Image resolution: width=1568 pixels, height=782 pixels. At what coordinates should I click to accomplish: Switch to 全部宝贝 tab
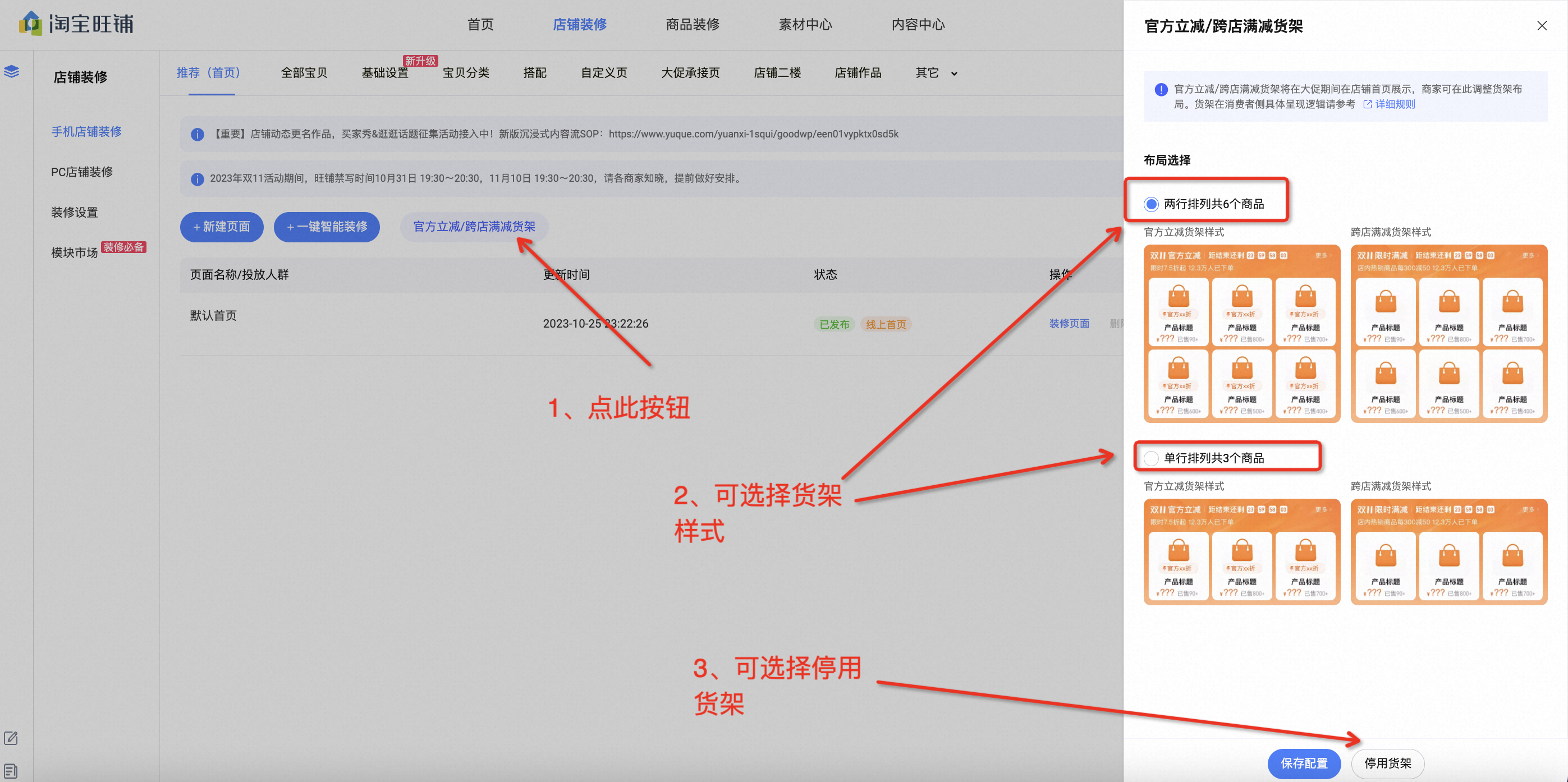304,73
